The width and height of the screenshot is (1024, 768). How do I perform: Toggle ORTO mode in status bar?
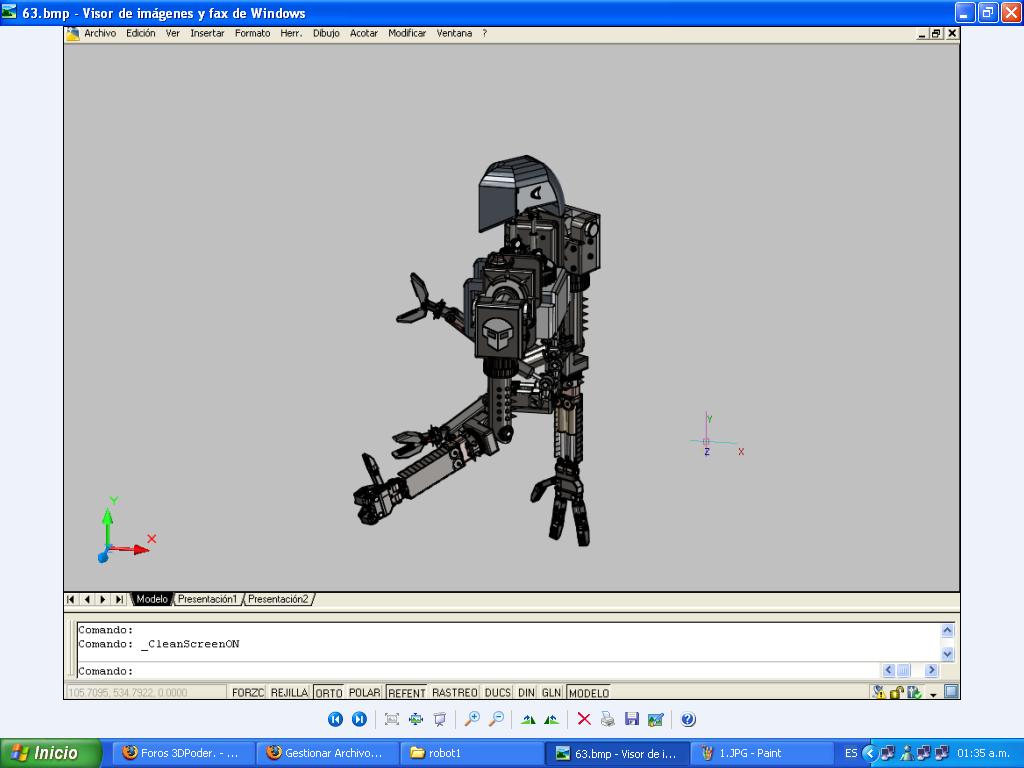(x=328, y=692)
